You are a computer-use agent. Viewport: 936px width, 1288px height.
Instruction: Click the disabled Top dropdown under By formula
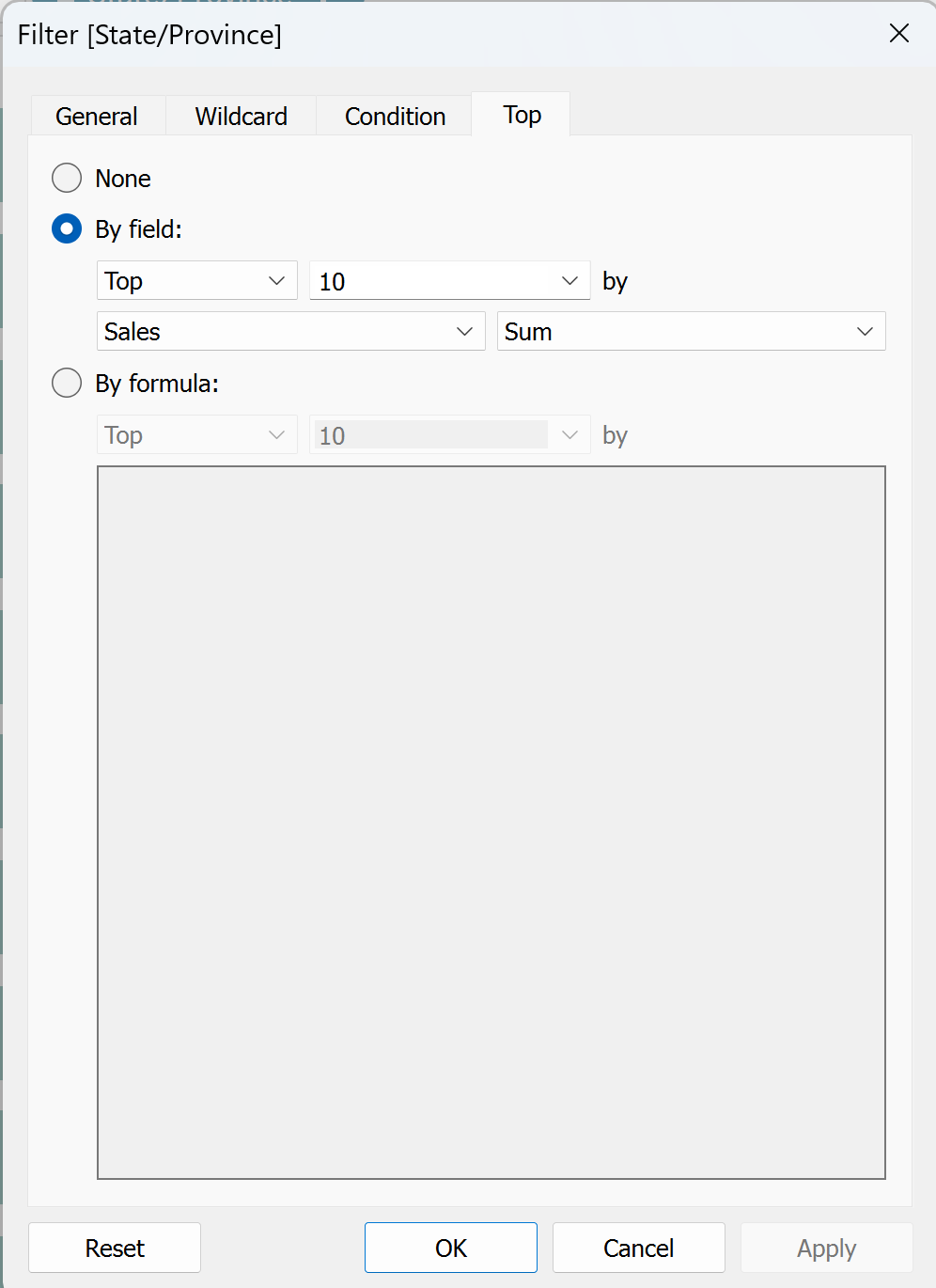point(197,434)
